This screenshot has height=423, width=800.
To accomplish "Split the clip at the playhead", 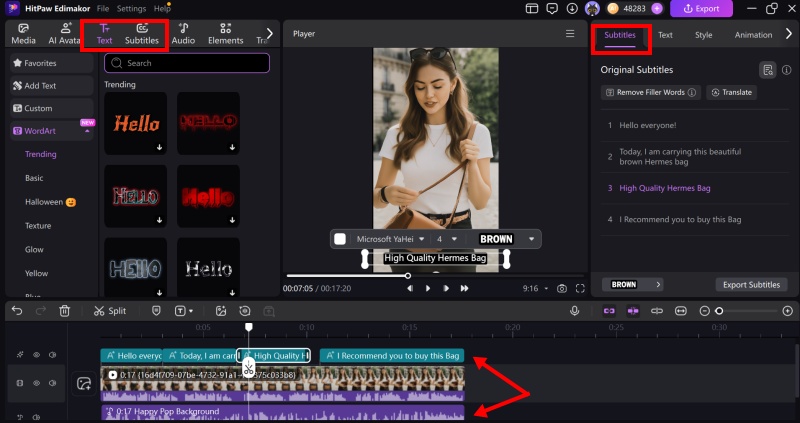I will [110, 311].
